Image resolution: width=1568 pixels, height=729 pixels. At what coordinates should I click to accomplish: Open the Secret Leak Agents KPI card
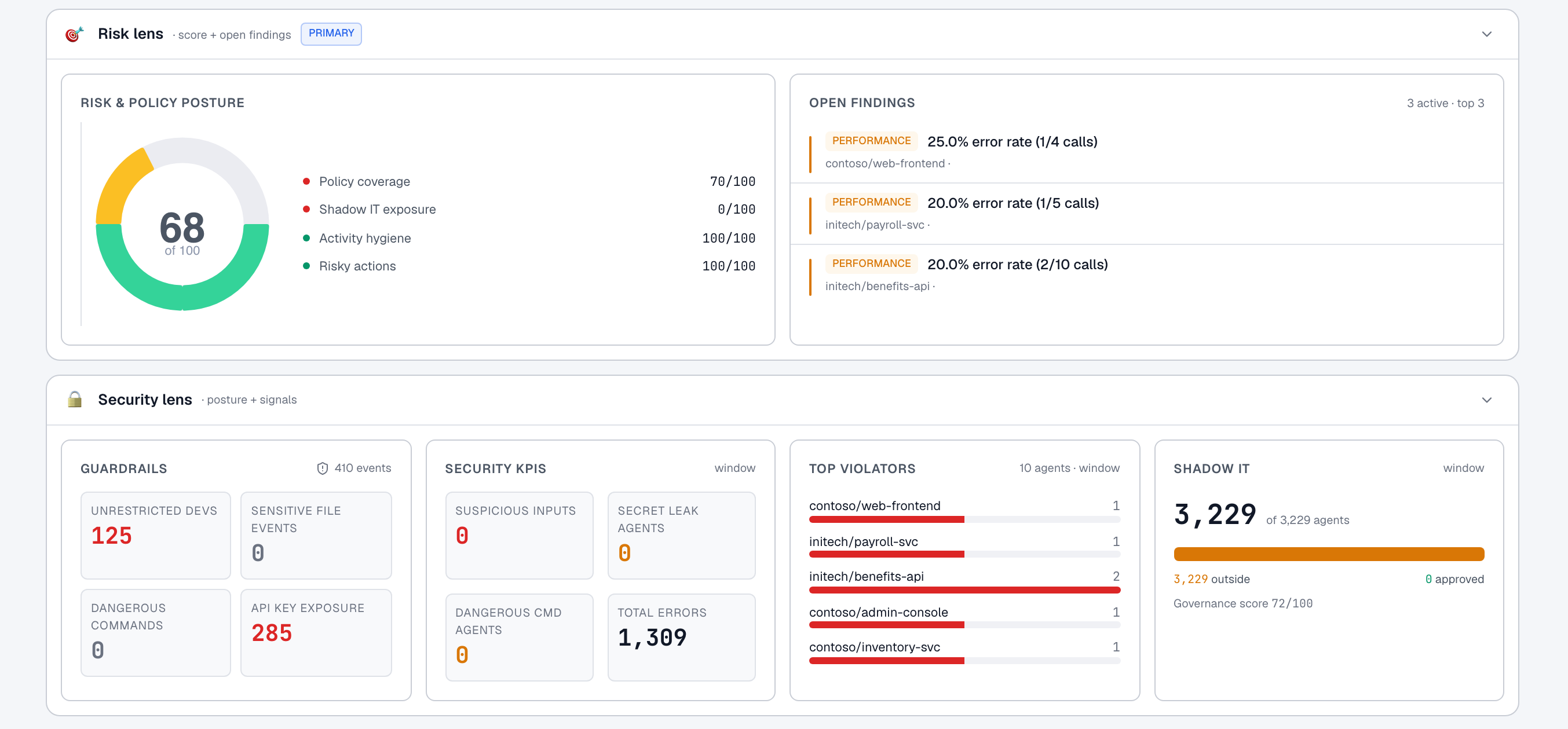point(681,536)
